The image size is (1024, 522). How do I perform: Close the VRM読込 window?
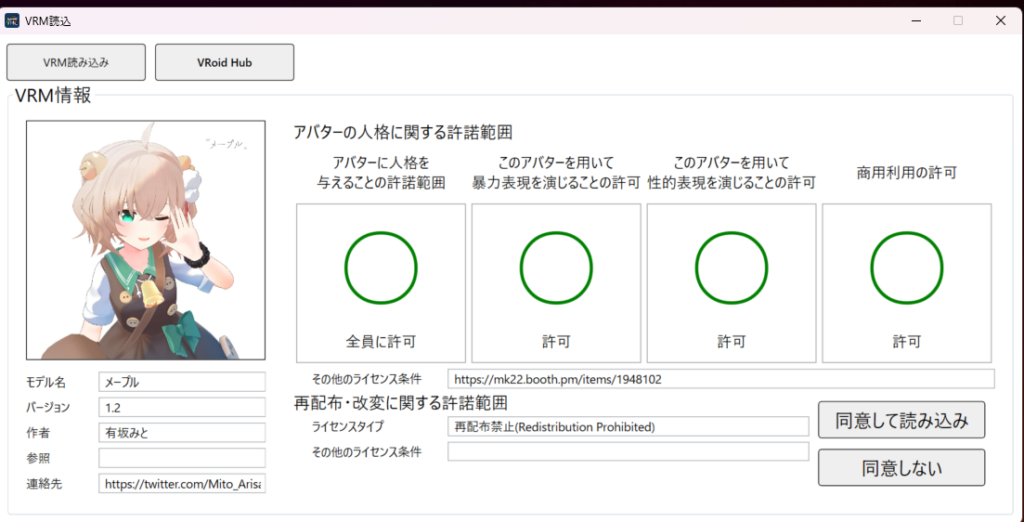click(1000, 20)
